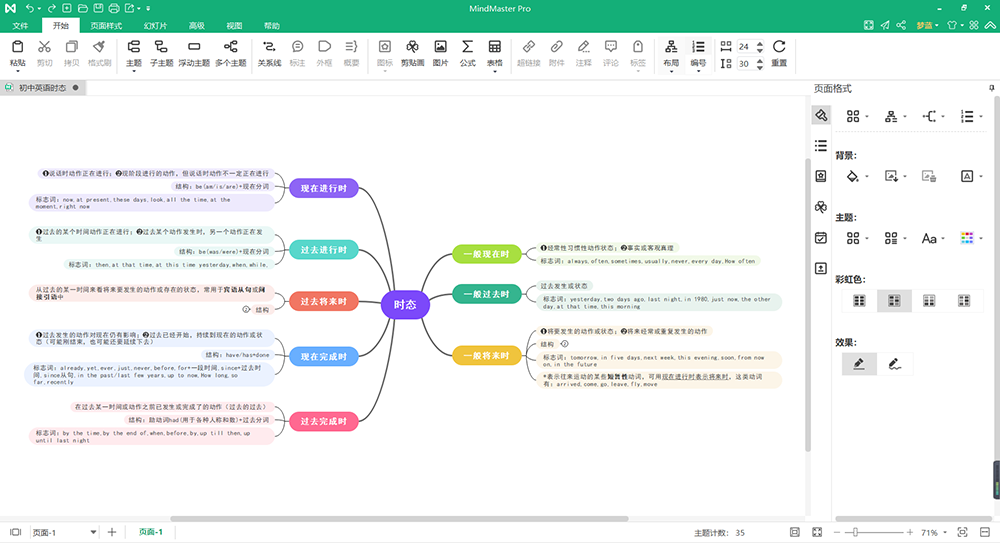Click the 页面-1 page tab at bottom

tap(151, 532)
